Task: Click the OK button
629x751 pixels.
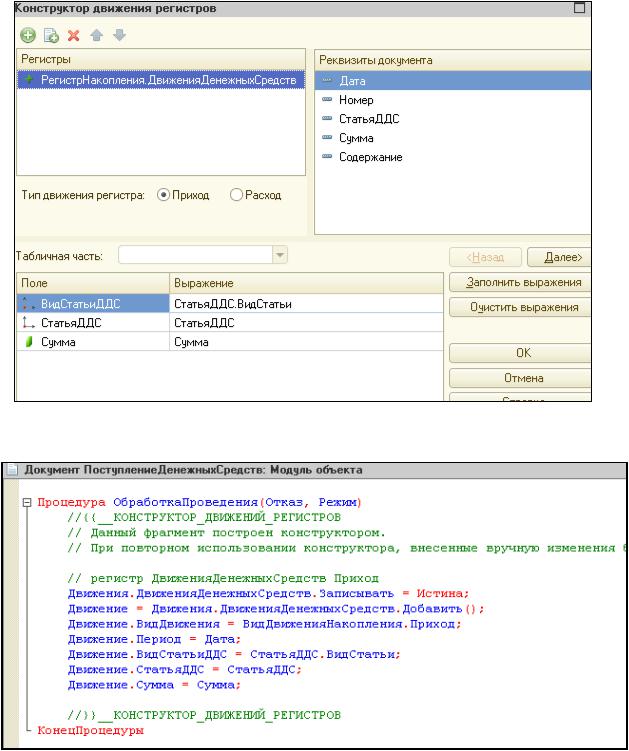Action: pyautogui.click(x=520, y=353)
